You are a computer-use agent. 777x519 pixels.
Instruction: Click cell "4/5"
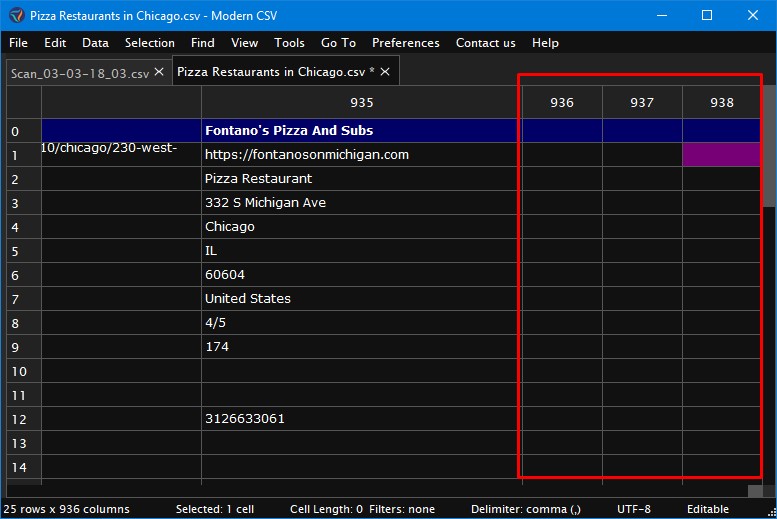click(362, 323)
